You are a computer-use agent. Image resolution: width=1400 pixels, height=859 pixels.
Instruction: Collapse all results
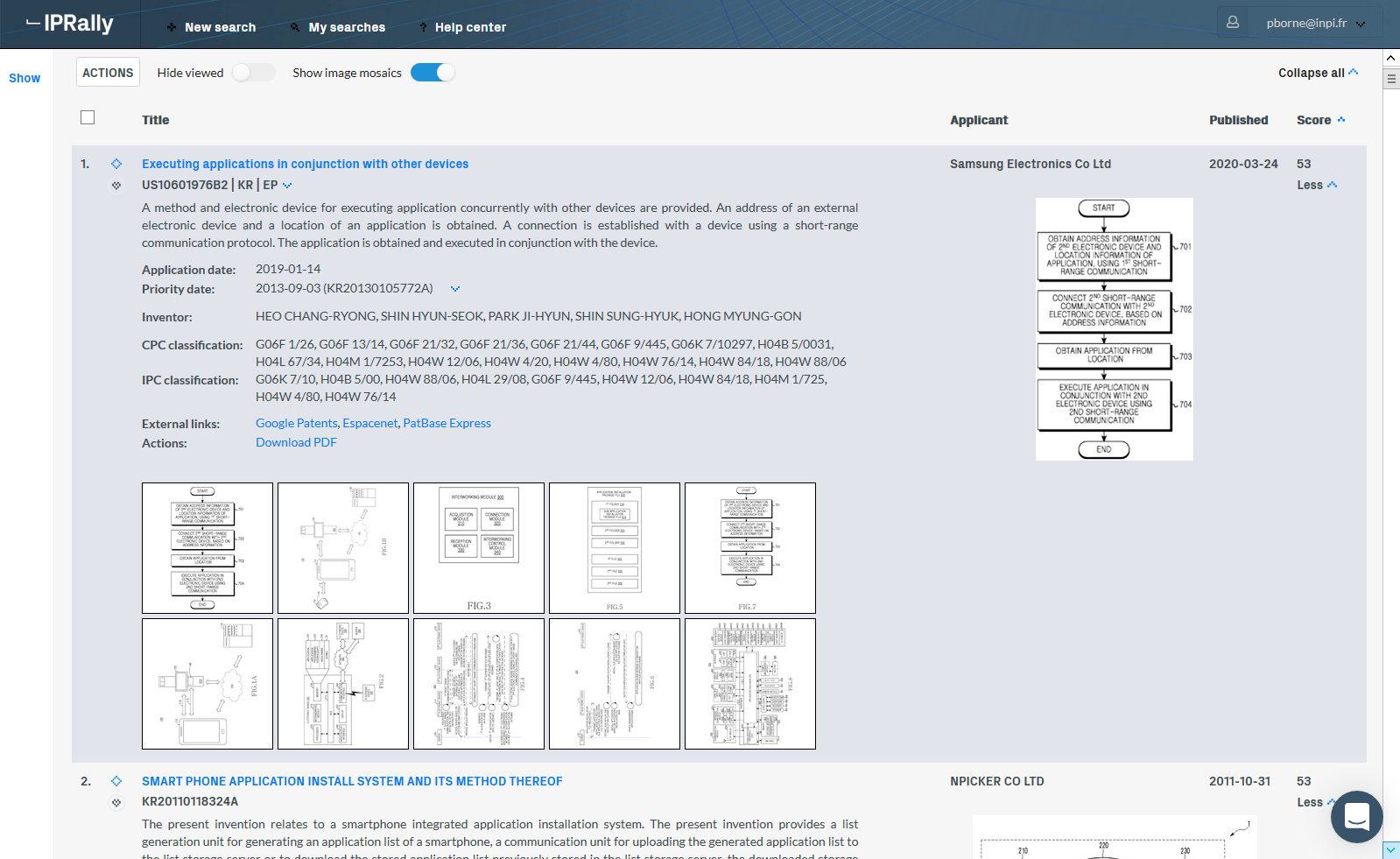tap(1318, 73)
